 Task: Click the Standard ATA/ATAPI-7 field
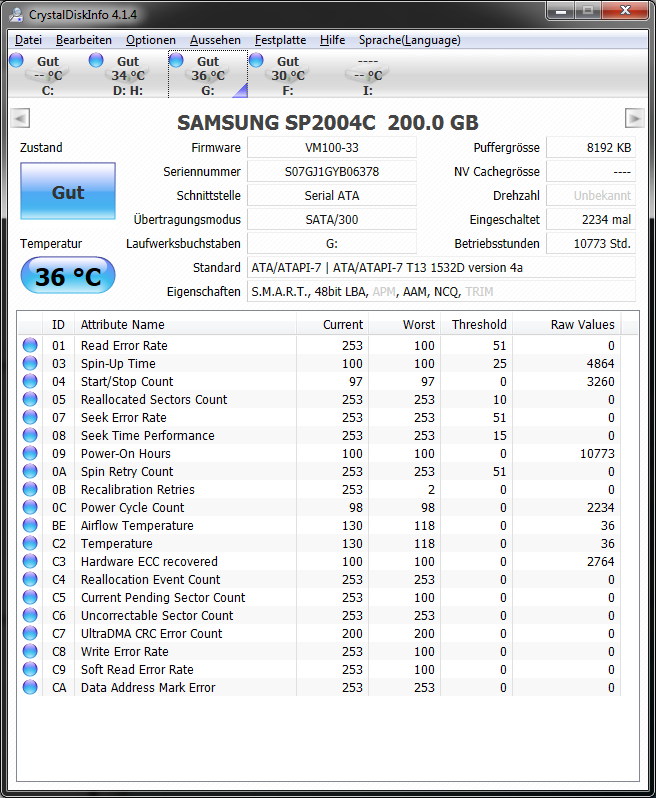point(441,267)
